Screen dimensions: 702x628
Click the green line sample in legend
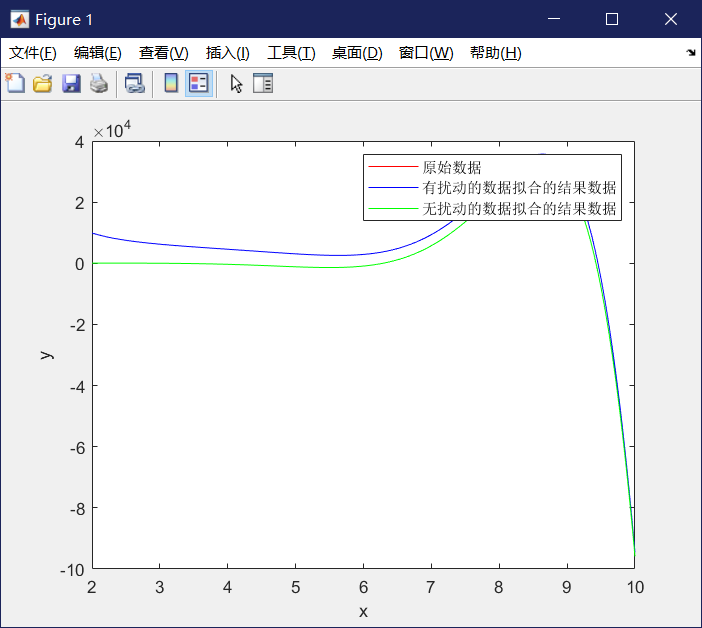tap(393, 209)
